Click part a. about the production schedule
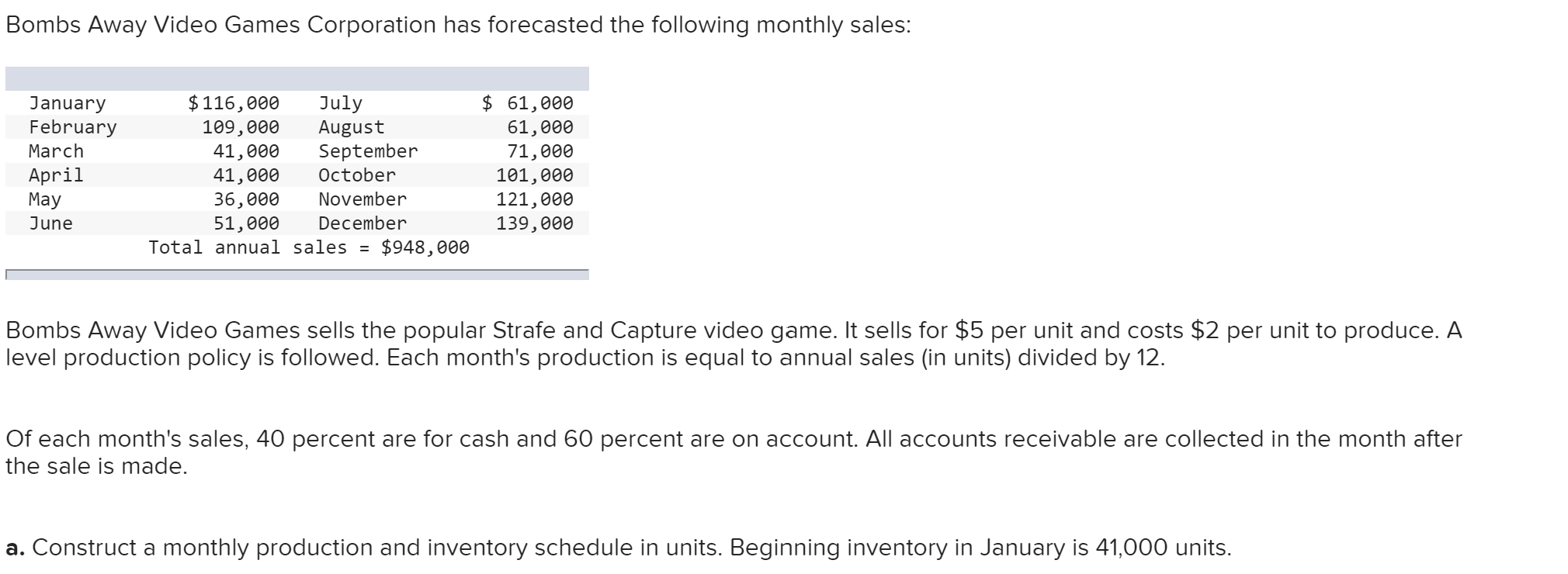Image resolution: width=1568 pixels, height=574 pixels. [x=619, y=548]
